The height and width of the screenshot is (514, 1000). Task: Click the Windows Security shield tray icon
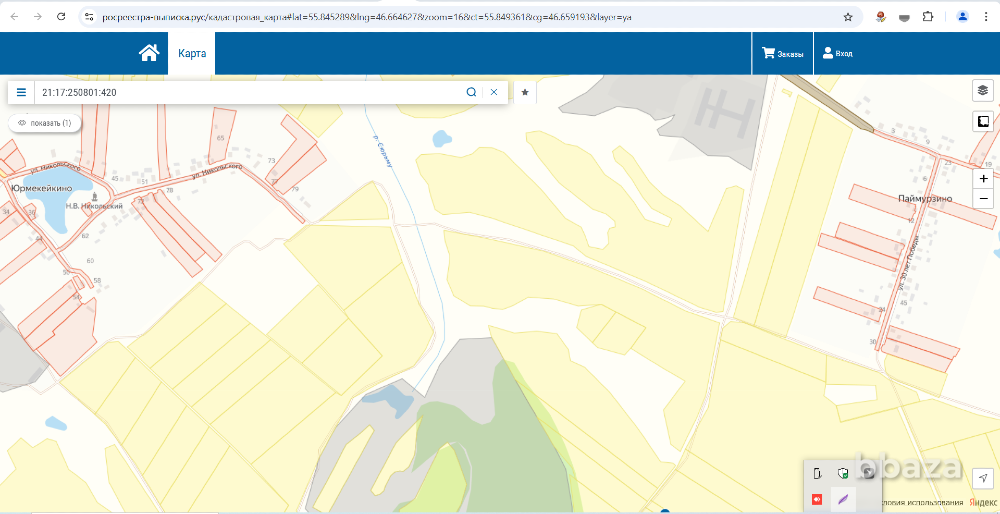843,473
